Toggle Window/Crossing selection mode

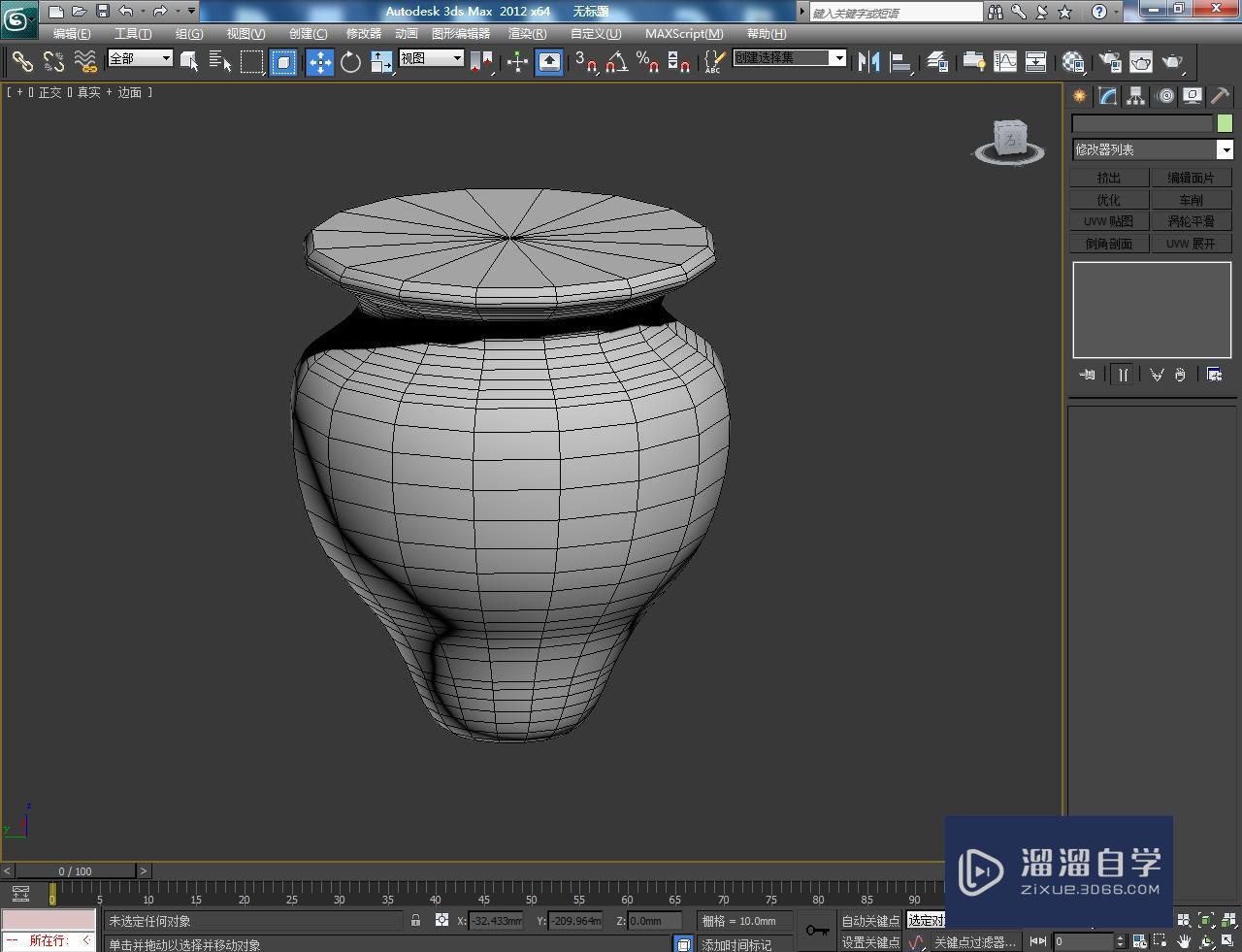pos(283,62)
